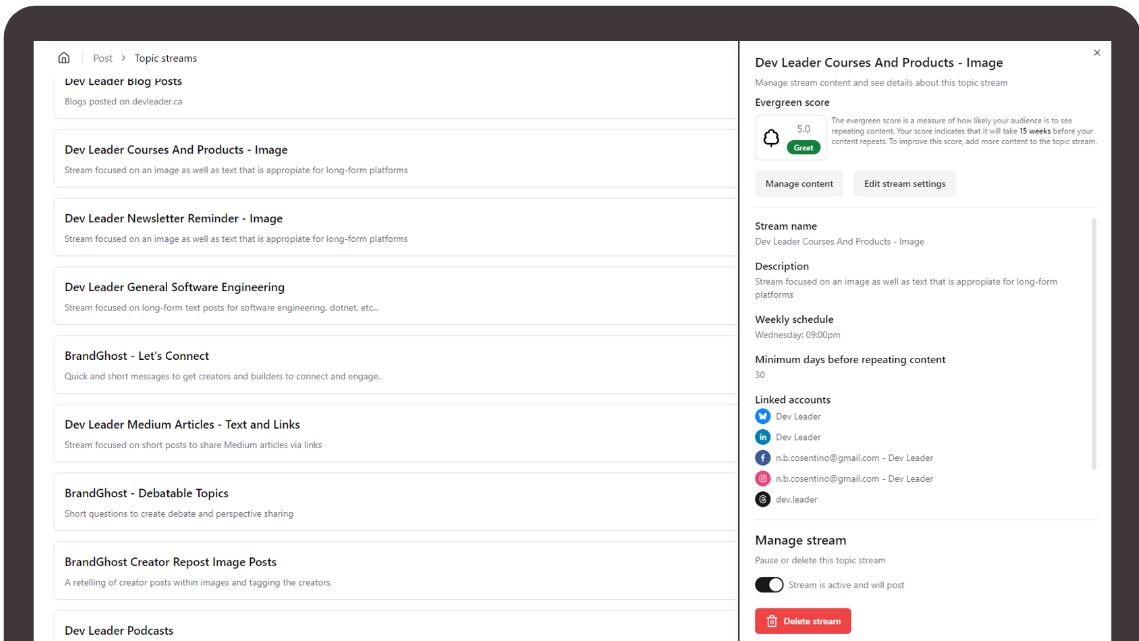Open Dev Leader General Software Engineering stream
The image size is (1139, 641).
(x=396, y=296)
